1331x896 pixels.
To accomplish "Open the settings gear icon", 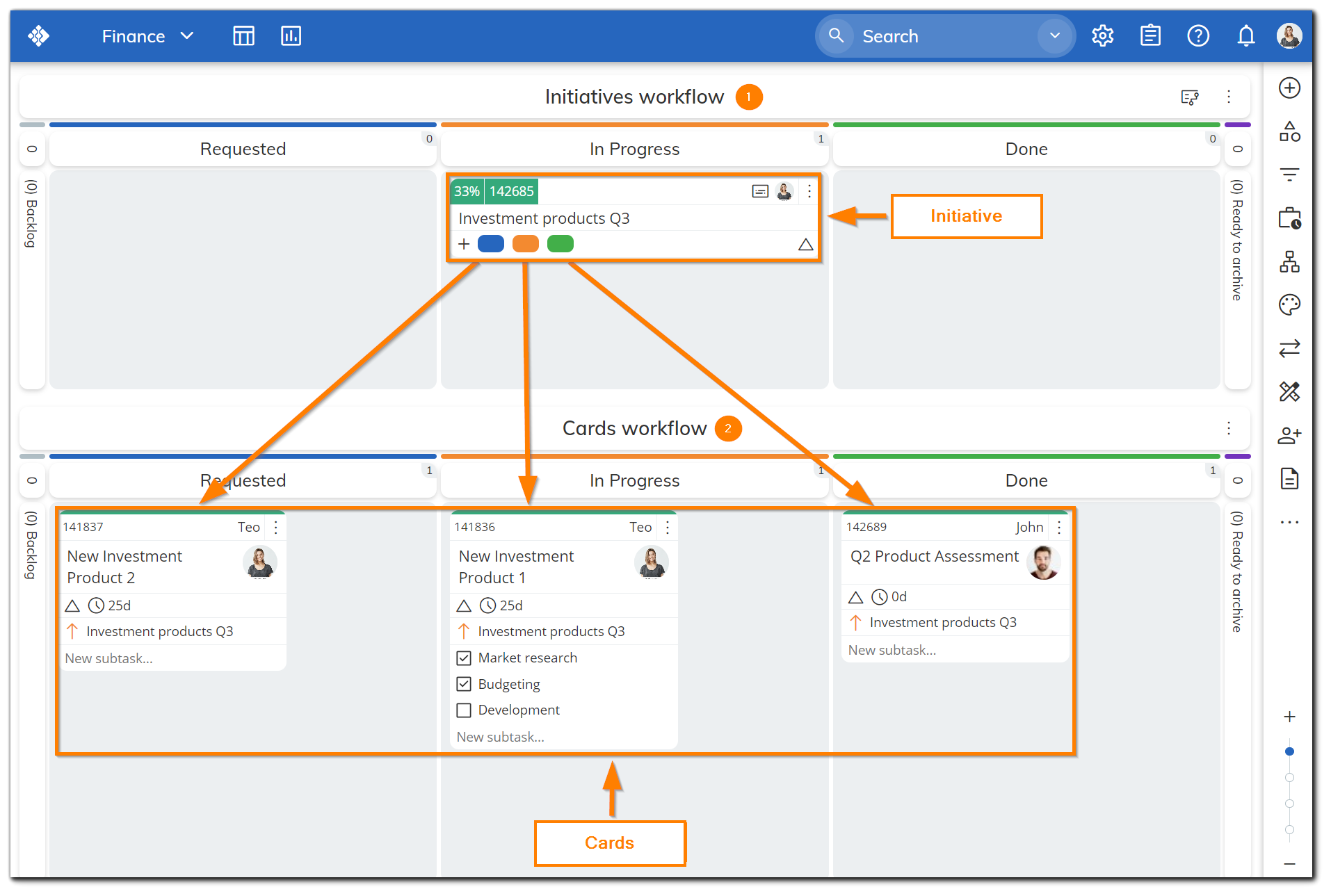I will [1102, 35].
